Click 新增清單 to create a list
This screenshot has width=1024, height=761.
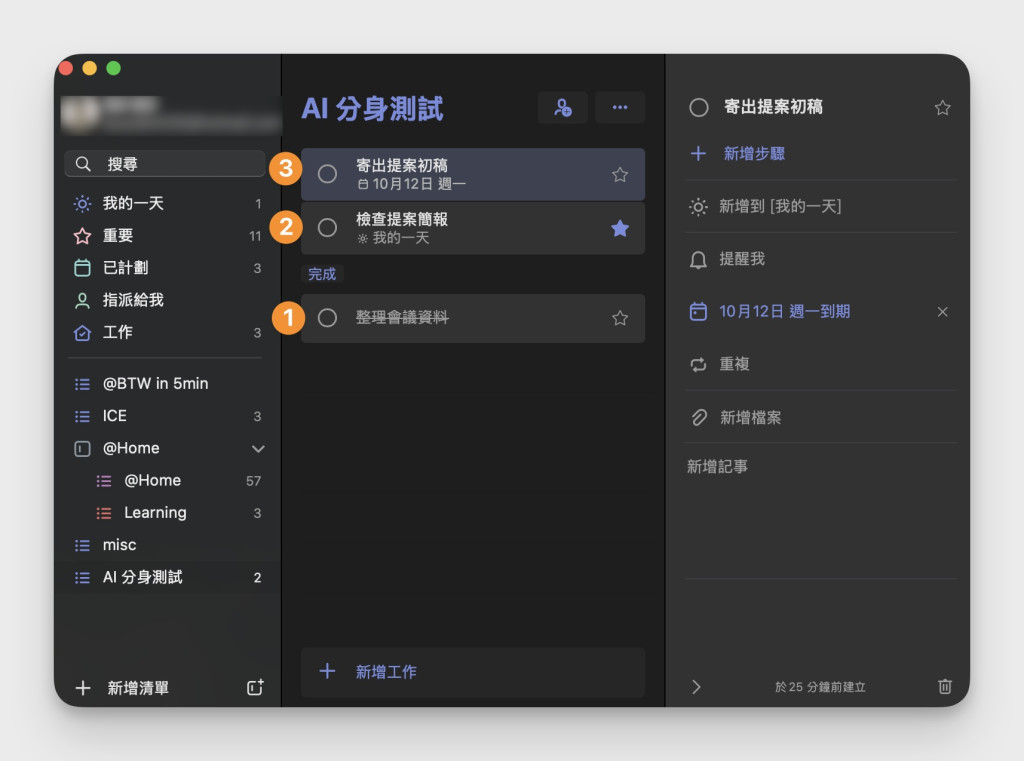click(138, 688)
